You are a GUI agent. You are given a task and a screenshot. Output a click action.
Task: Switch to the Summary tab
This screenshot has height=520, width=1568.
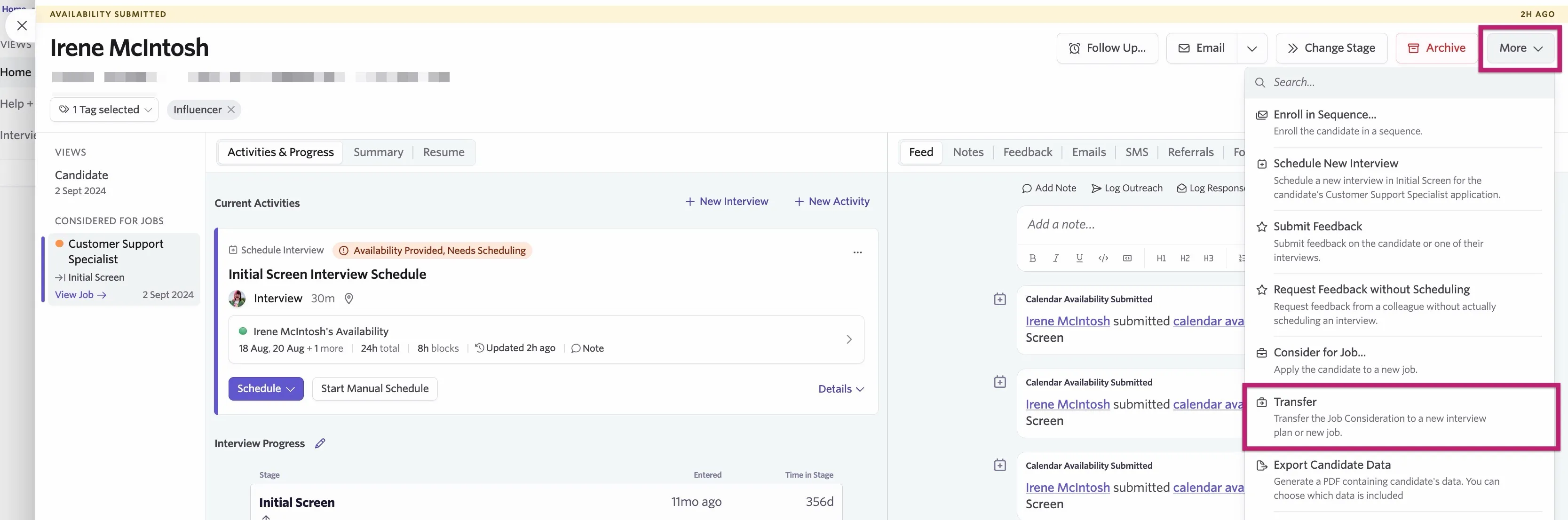[378, 152]
